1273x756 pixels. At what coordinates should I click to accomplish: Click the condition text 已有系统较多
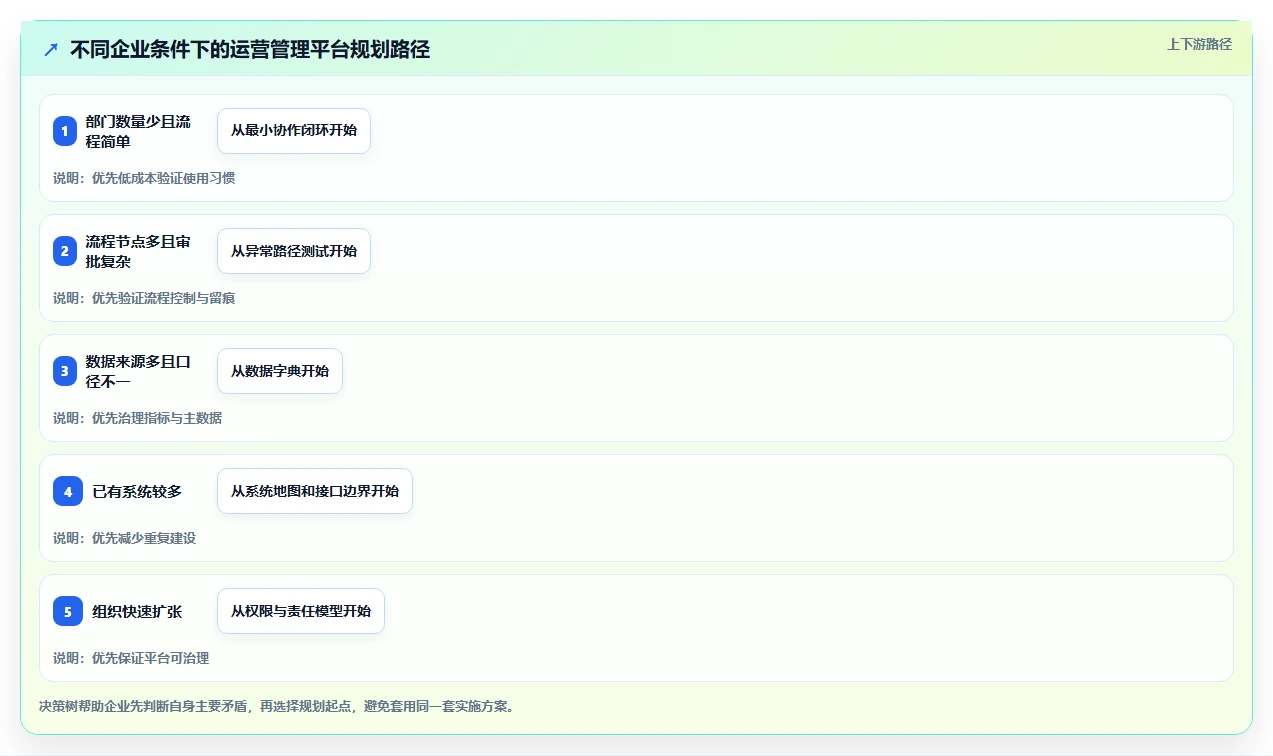coord(137,491)
